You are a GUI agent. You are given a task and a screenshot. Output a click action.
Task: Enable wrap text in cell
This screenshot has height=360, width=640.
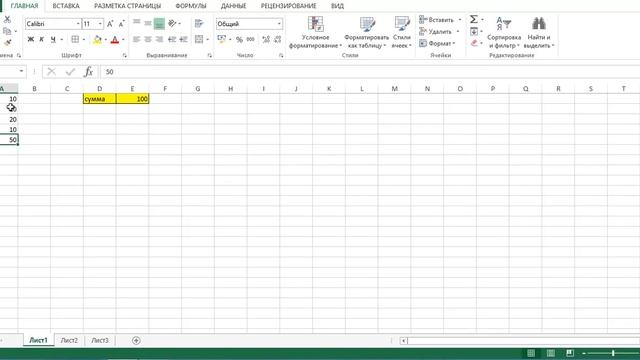199,24
